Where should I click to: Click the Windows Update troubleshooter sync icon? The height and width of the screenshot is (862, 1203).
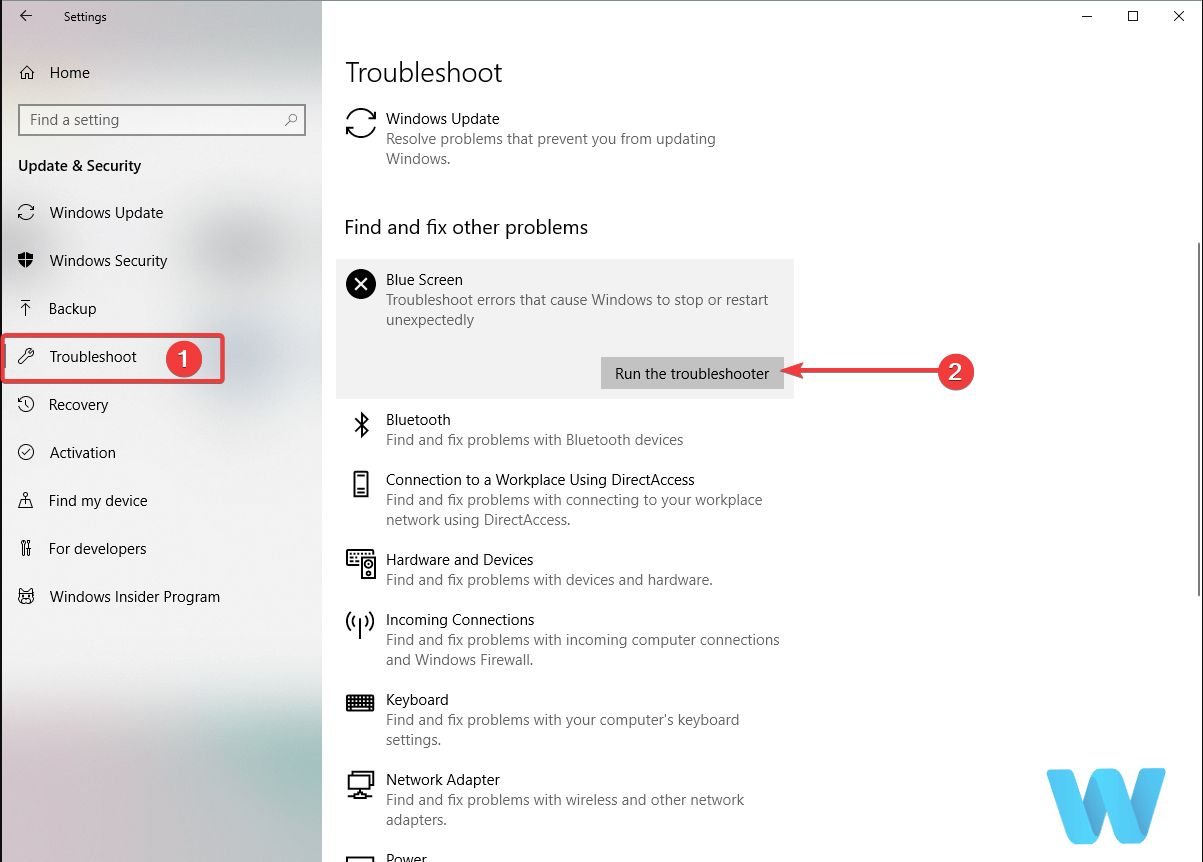point(361,124)
